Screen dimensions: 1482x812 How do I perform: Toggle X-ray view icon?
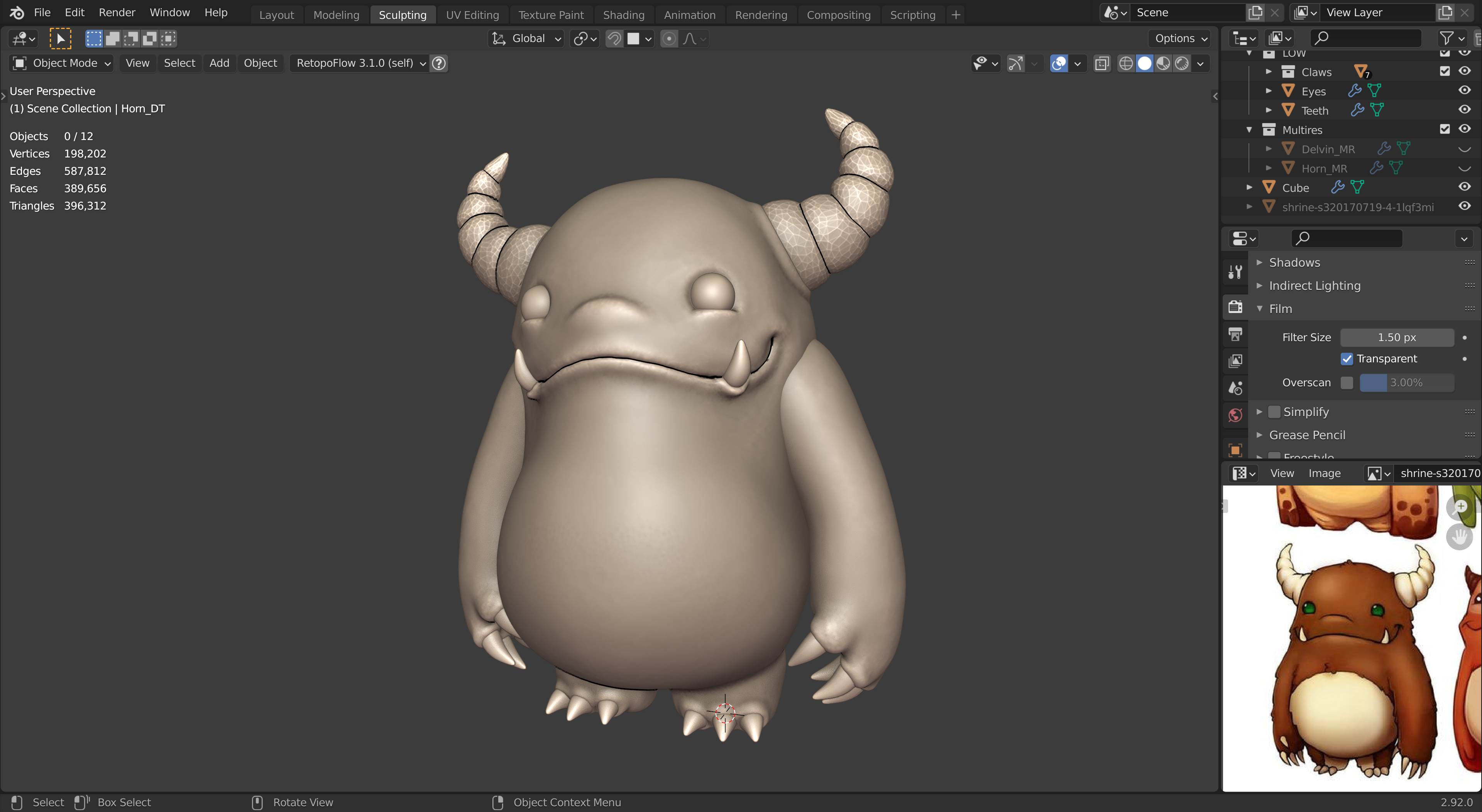pyautogui.click(x=1102, y=63)
